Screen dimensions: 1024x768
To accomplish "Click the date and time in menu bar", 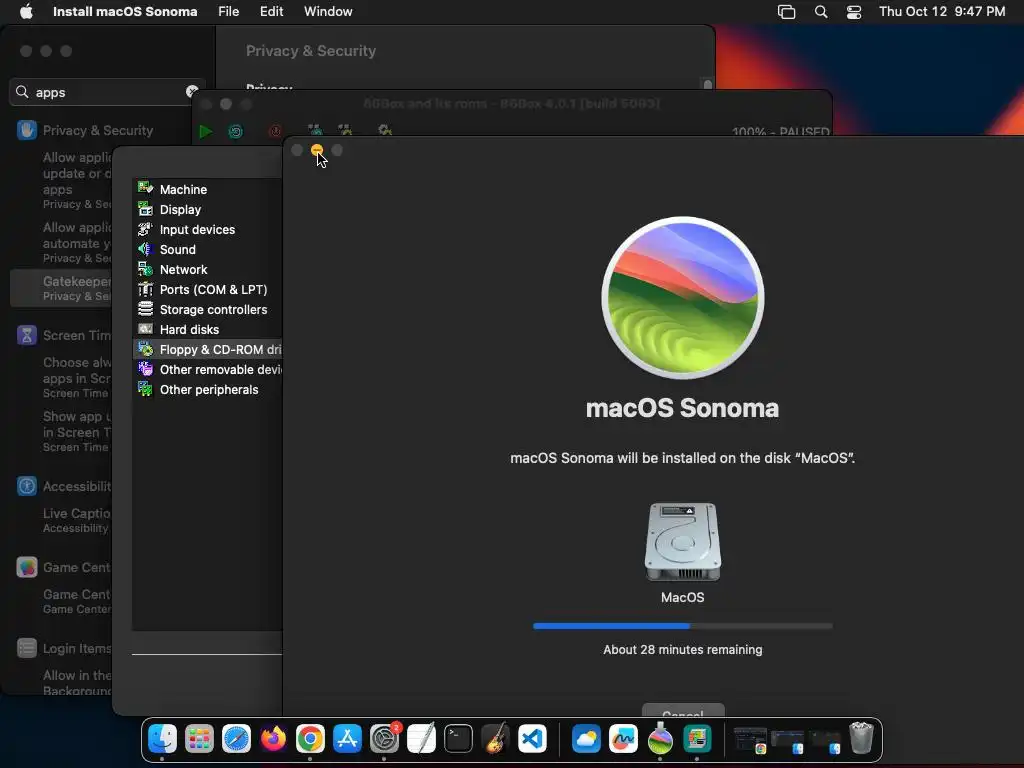I will (x=942, y=12).
